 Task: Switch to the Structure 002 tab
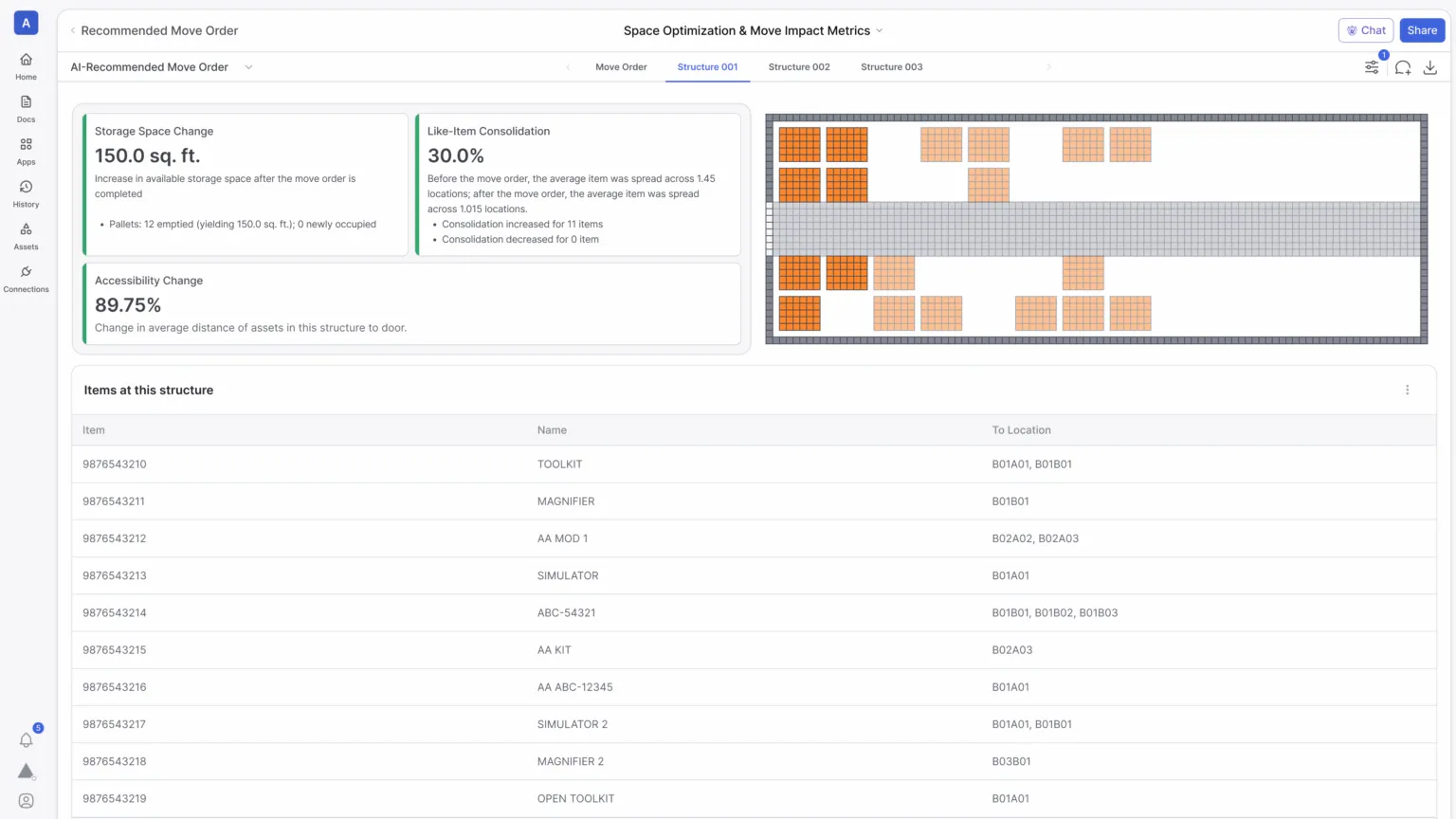798,66
